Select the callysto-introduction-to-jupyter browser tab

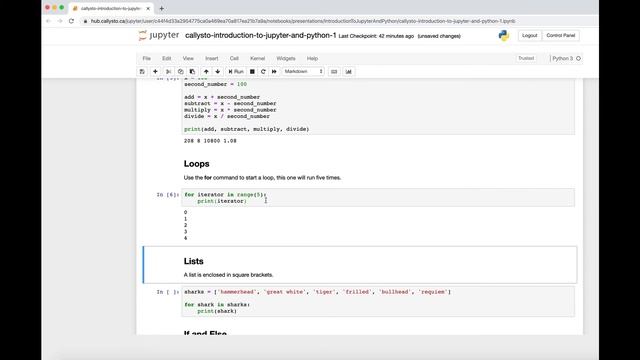111,8
